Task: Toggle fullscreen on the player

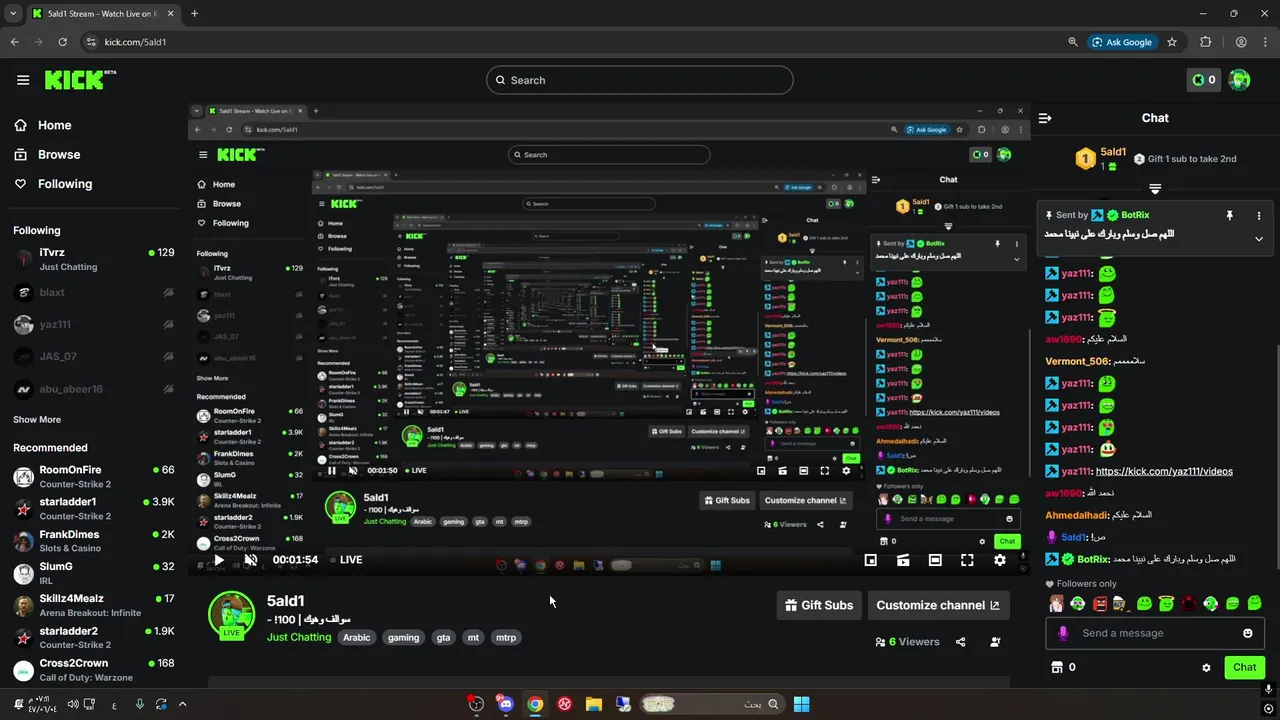Action: click(967, 560)
